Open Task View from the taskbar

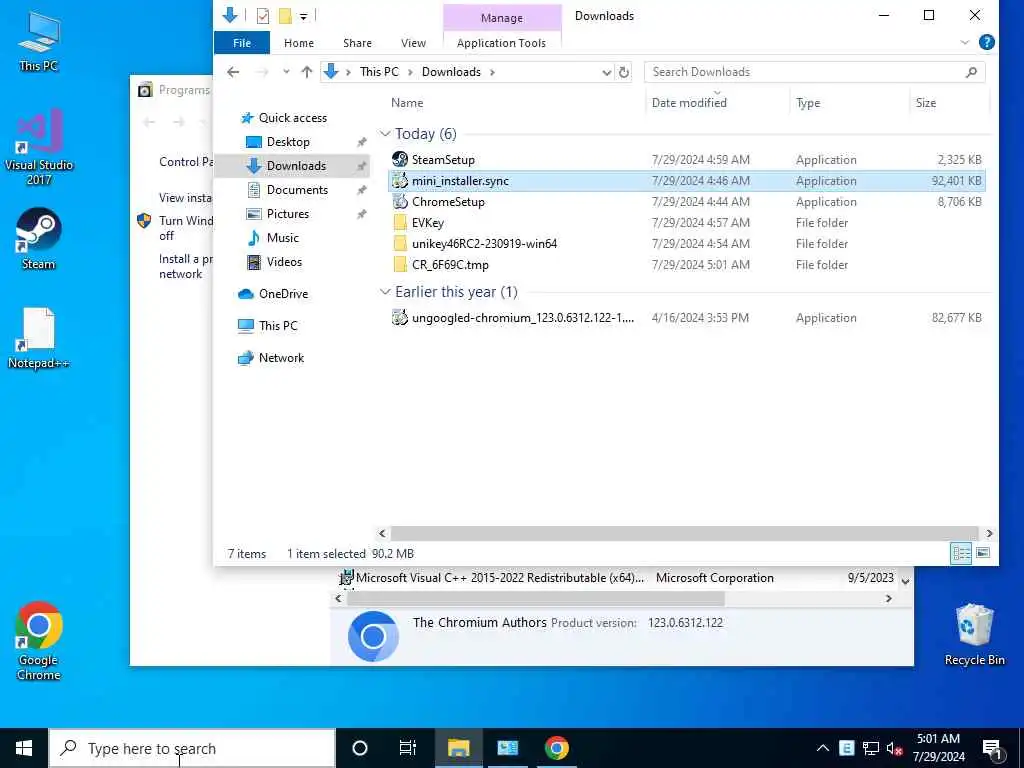(x=408, y=748)
